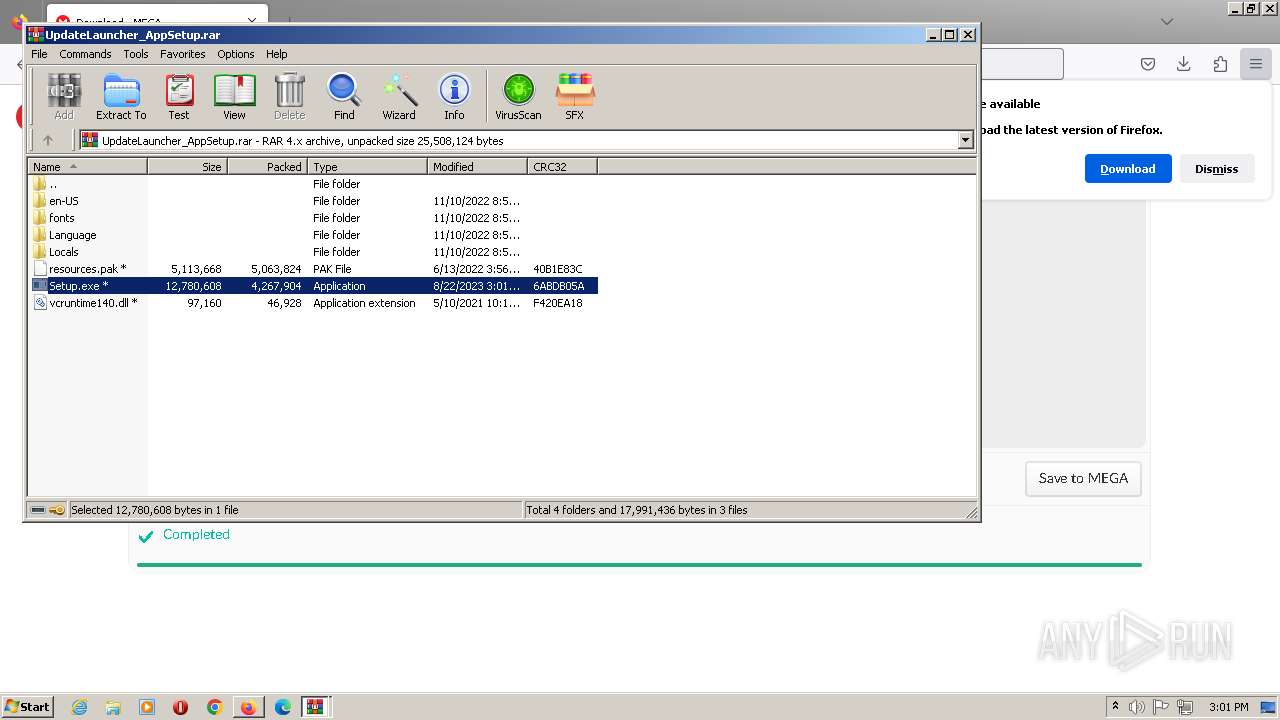Open the Help menu
This screenshot has width=1280, height=720.
pyautogui.click(x=277, y=54)
